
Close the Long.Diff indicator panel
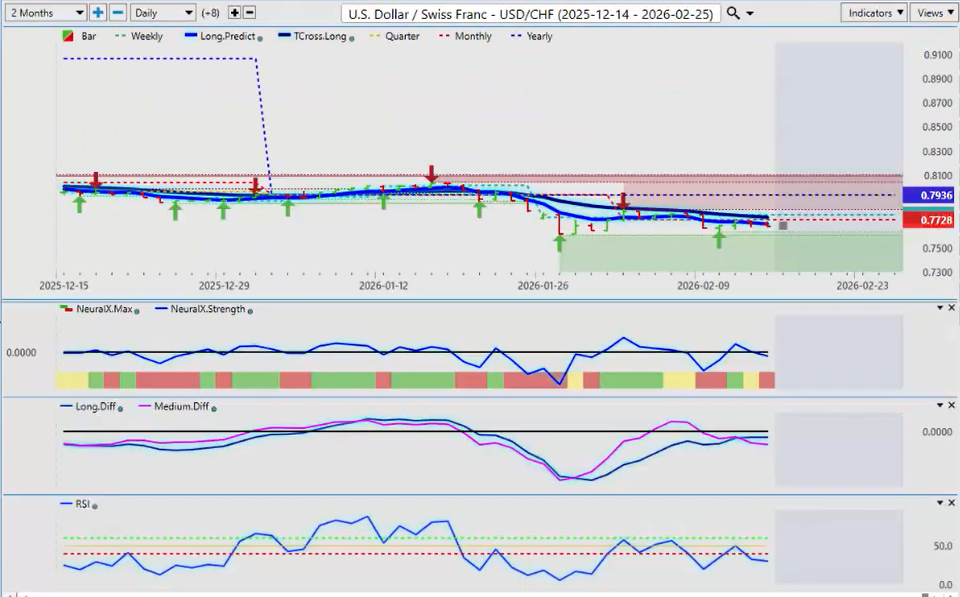[951, 405]
